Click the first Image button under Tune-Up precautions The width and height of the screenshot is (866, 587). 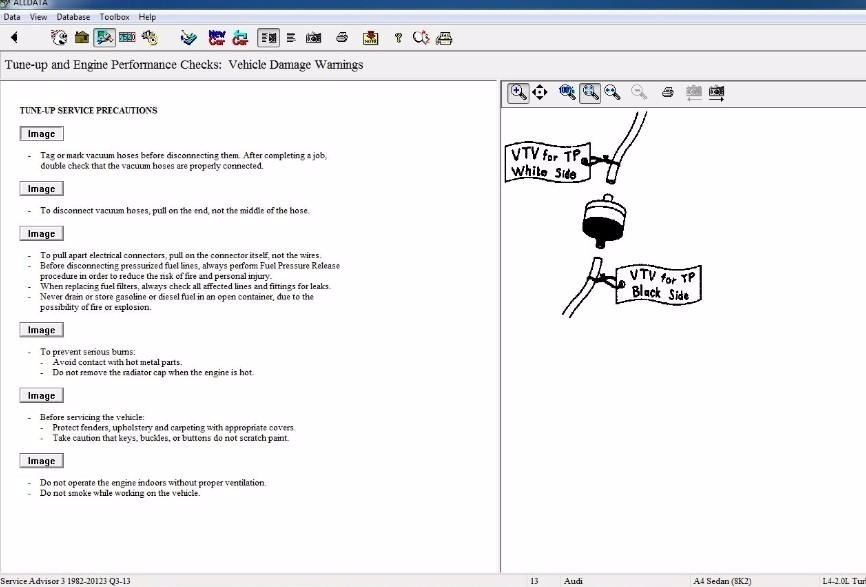pos(41,134)
